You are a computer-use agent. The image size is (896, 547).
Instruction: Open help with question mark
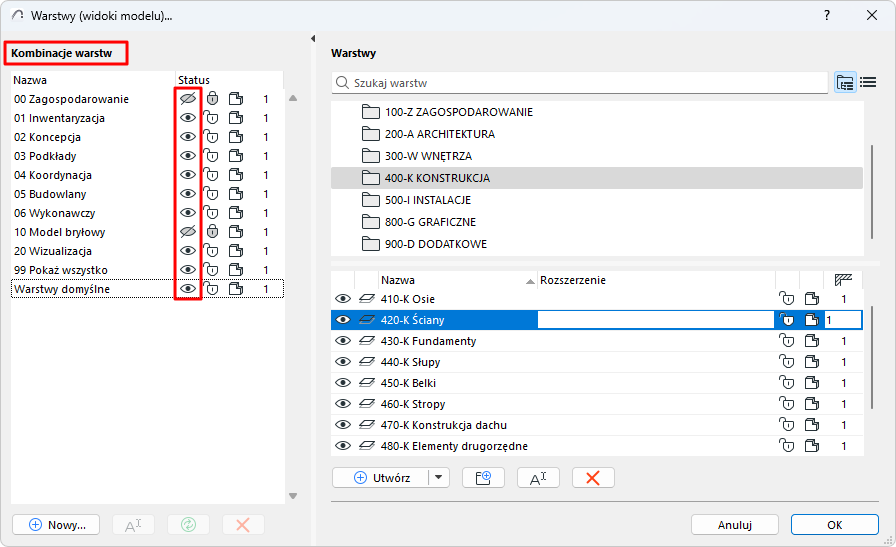(827, 15)
